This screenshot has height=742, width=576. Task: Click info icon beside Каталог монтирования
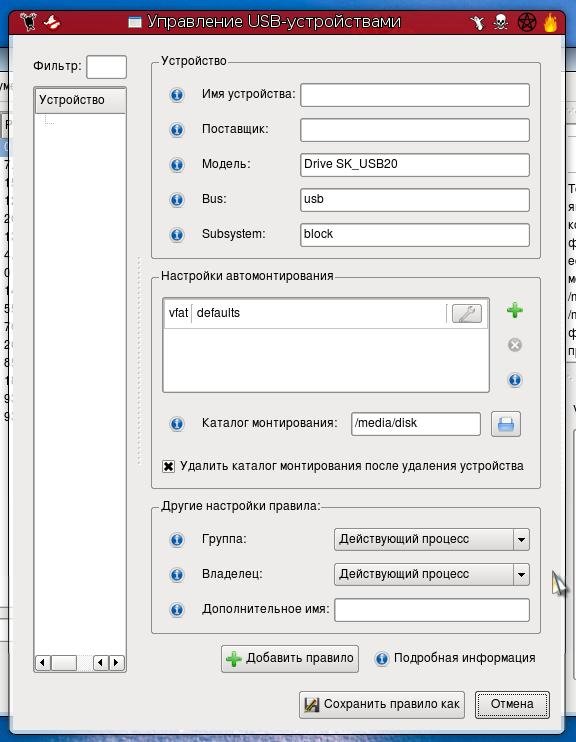tap(177, 424)
